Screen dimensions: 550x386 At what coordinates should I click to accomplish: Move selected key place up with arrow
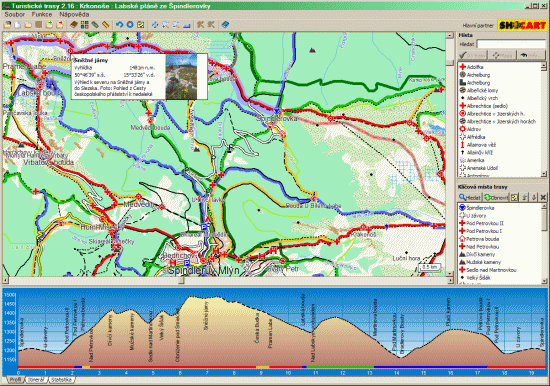524,197
